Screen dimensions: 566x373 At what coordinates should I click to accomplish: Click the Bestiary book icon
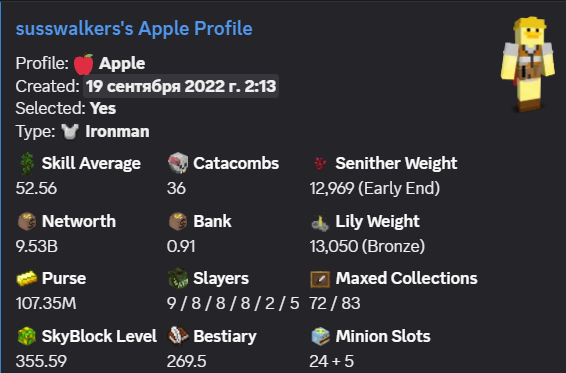tap(178, 336)
